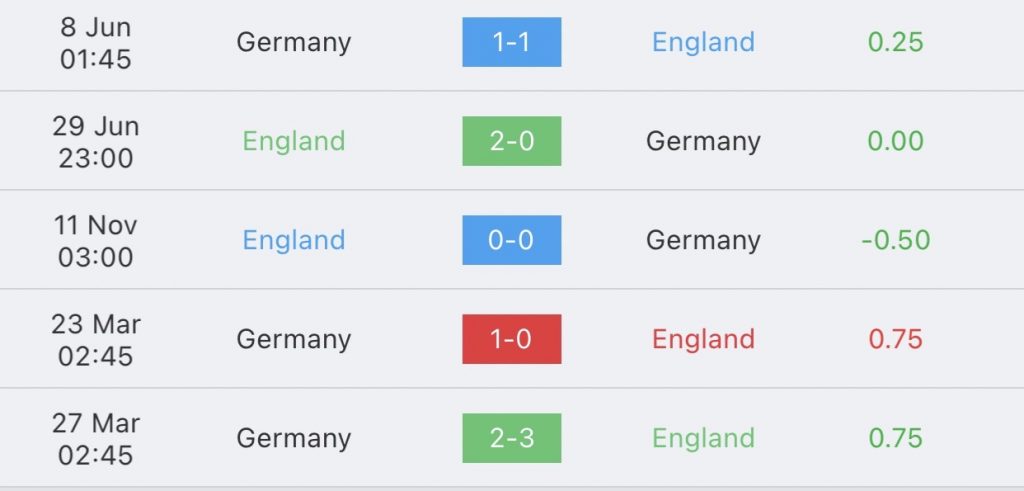This screenshot has height=491, width=1024.
Task: Select the -0.50 handicap value
Action: click(x=895, y=240)
